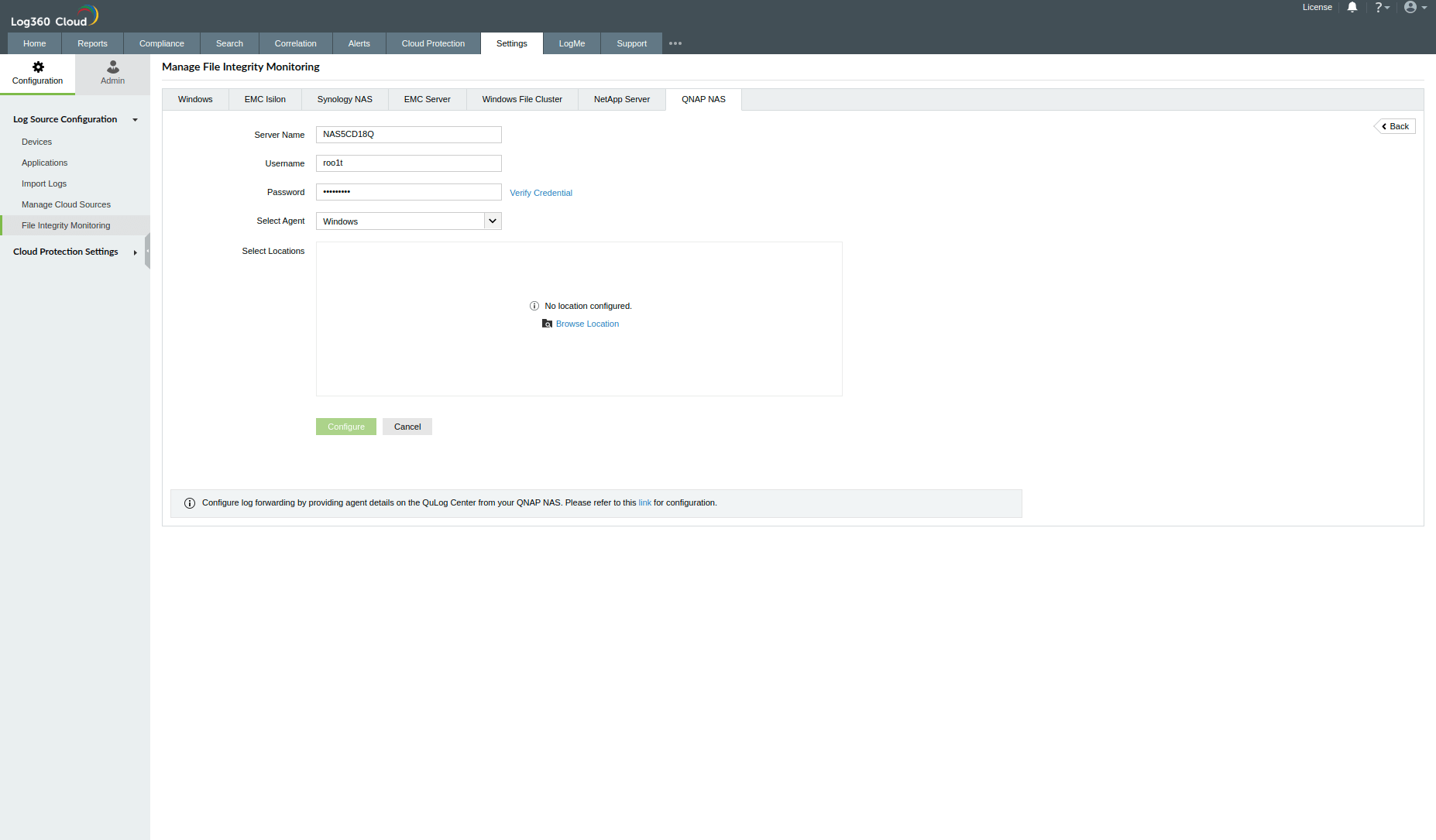Go to the Compliance tab
1436x840 pixels.
(162, 43)
